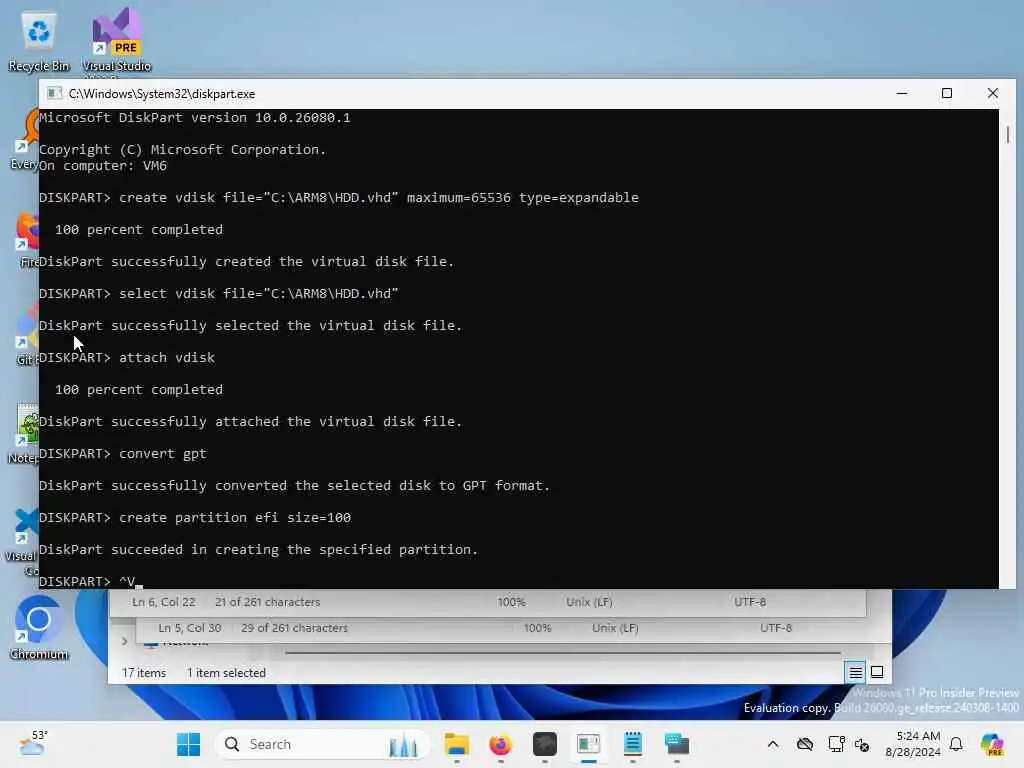Click the Explorer horizontal scrollbar
The height and width of the screenshot is (768, 1024).
[563, 652]
